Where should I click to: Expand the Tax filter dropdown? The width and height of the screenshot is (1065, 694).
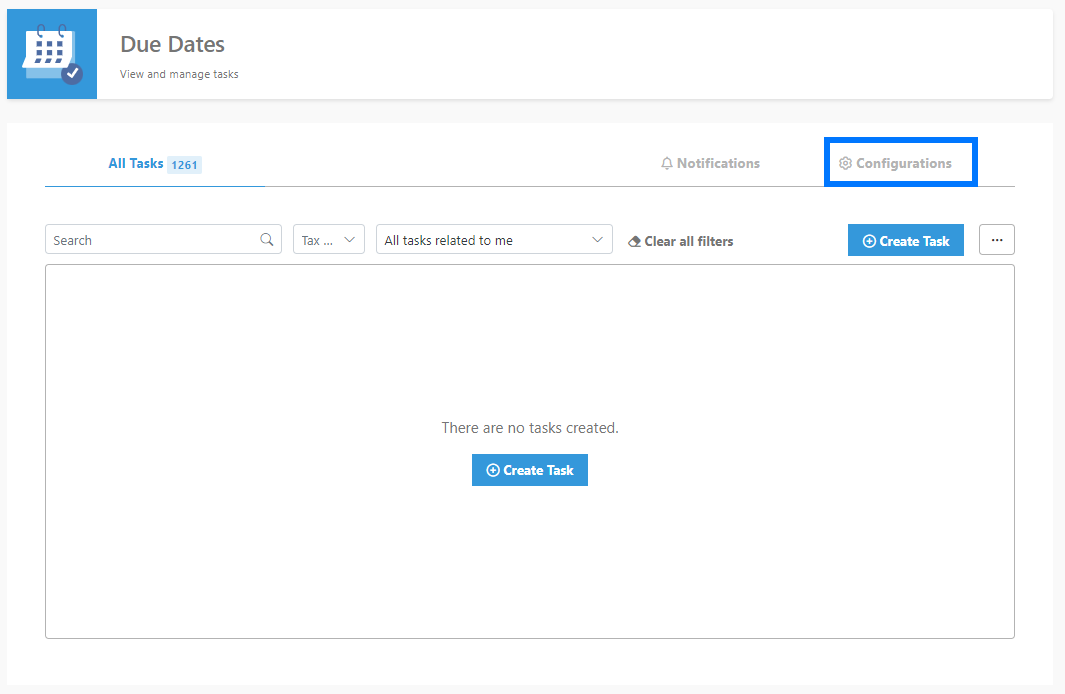point(328,240)
